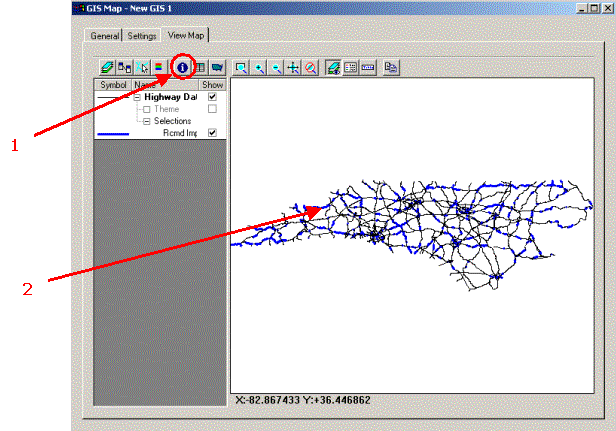Click the blue Rcmd Imp line symbol

coord(113,134)
